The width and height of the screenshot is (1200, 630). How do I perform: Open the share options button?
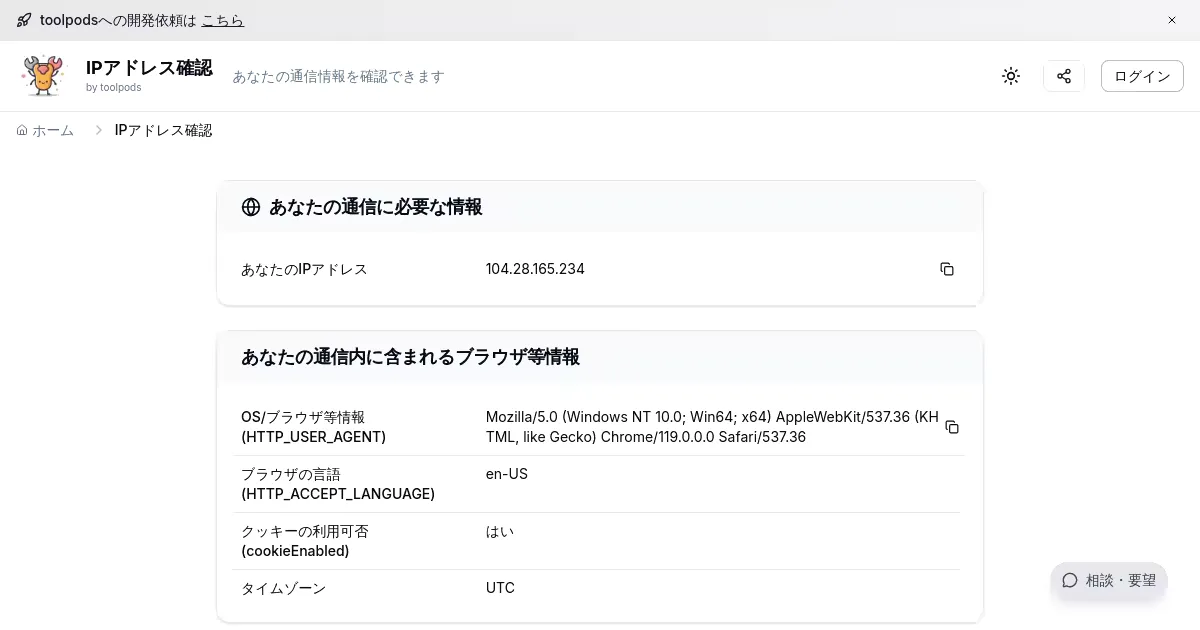click(x=1063, y=76)
